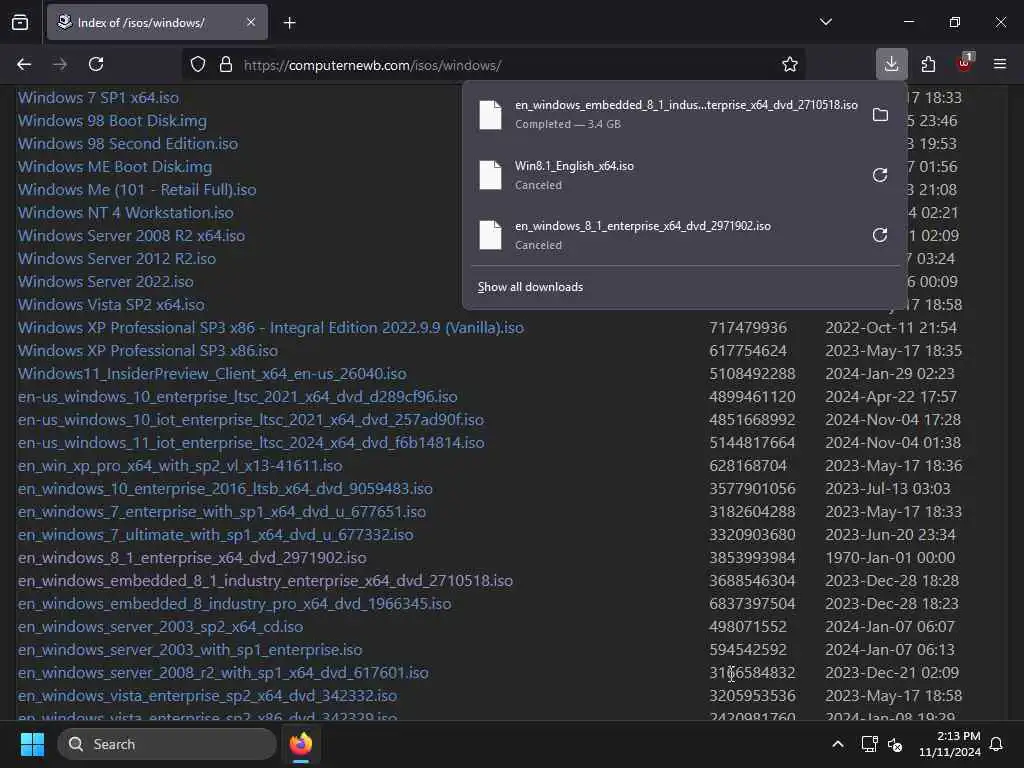
Task: Open en_windows_server_2003_sp2_x64_cd.iso
Action: pyautogui.click(x=161, y=627)
